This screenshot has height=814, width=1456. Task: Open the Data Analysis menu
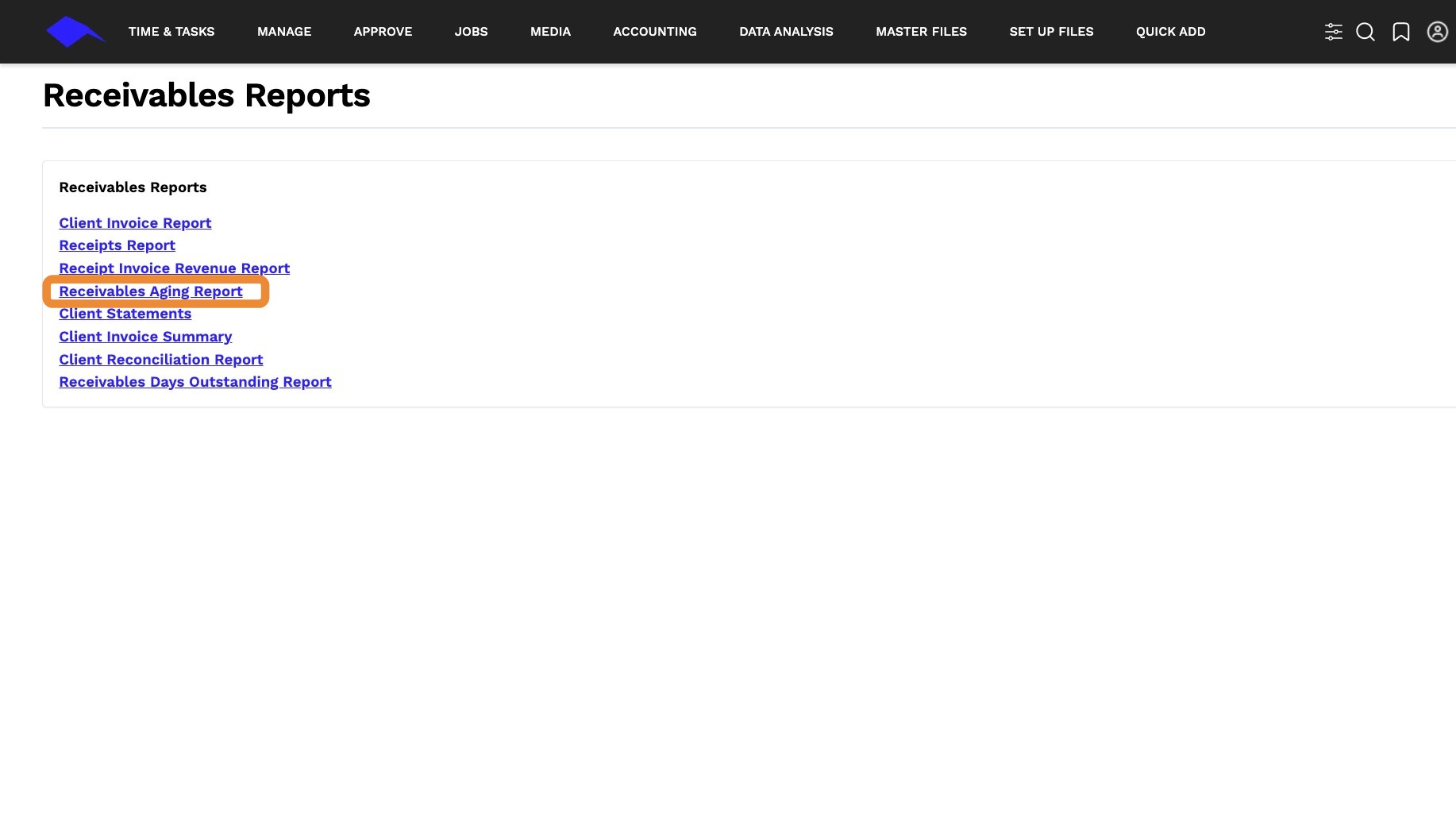tap(786, 32)
